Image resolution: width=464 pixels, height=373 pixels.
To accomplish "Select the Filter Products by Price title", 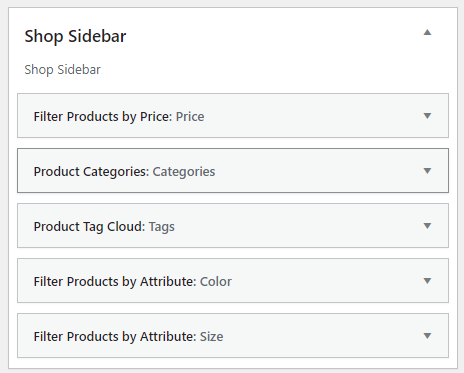I will point(103,117).
